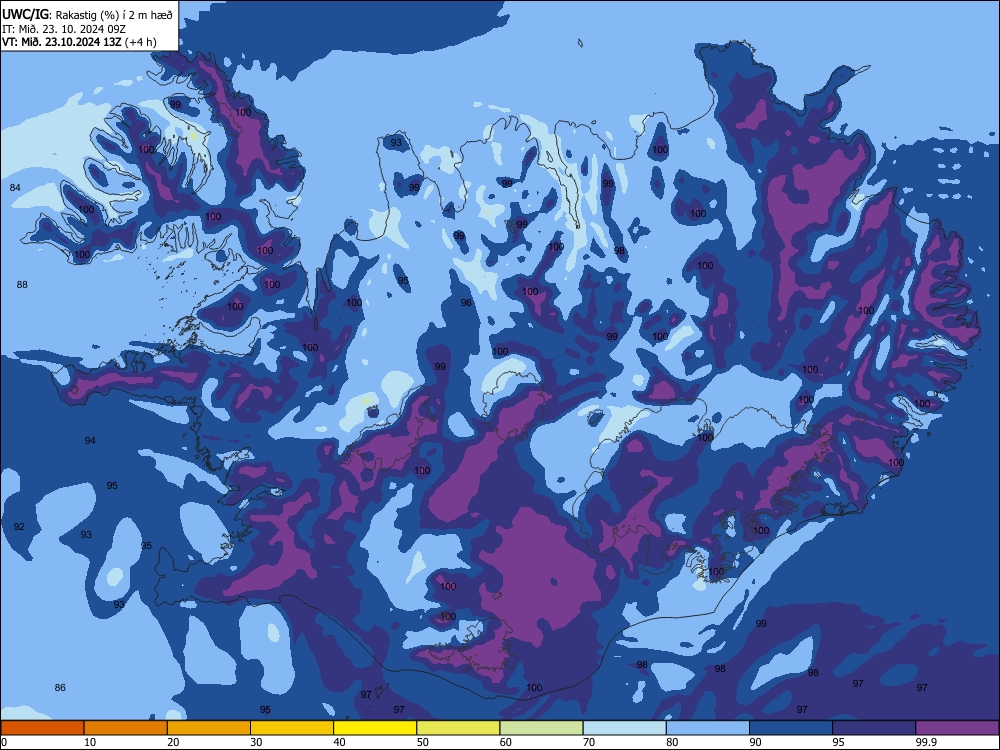Click the '92' humidity value over the ocean
This screenshot has height=750, width=1000.
tap(19, 527)
